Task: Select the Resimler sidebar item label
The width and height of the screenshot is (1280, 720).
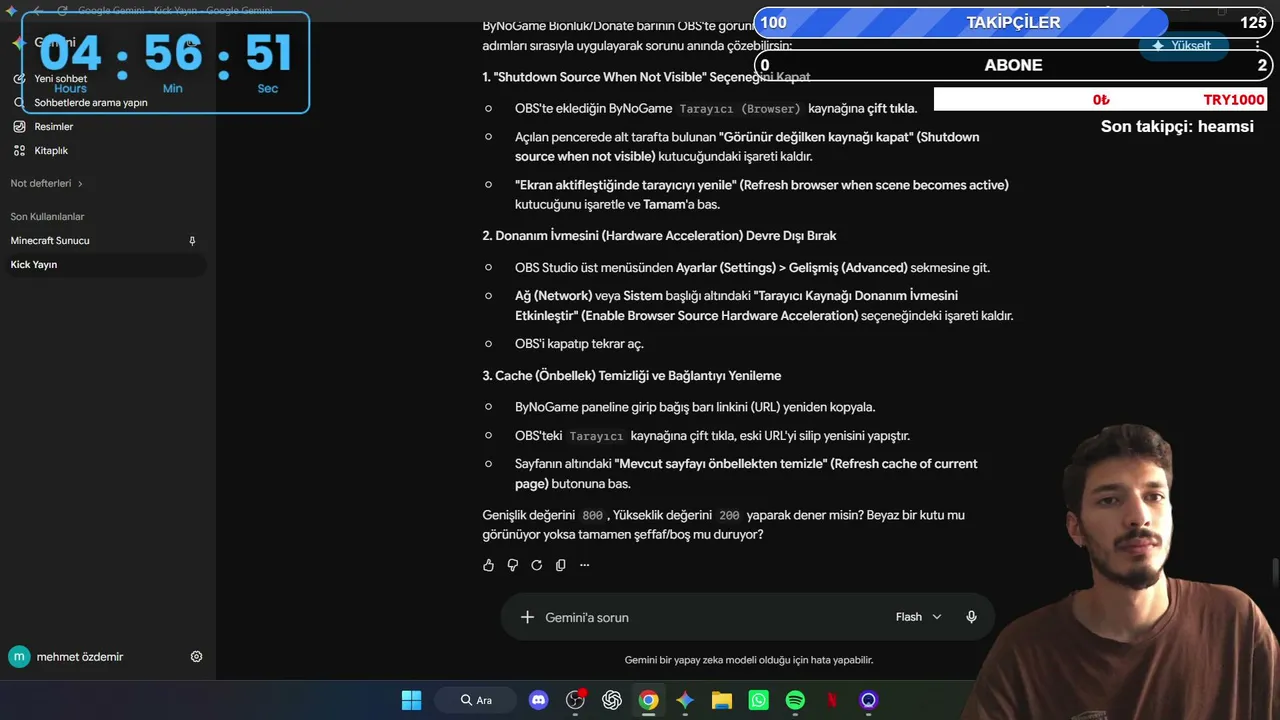Action: tap(54, 127)
